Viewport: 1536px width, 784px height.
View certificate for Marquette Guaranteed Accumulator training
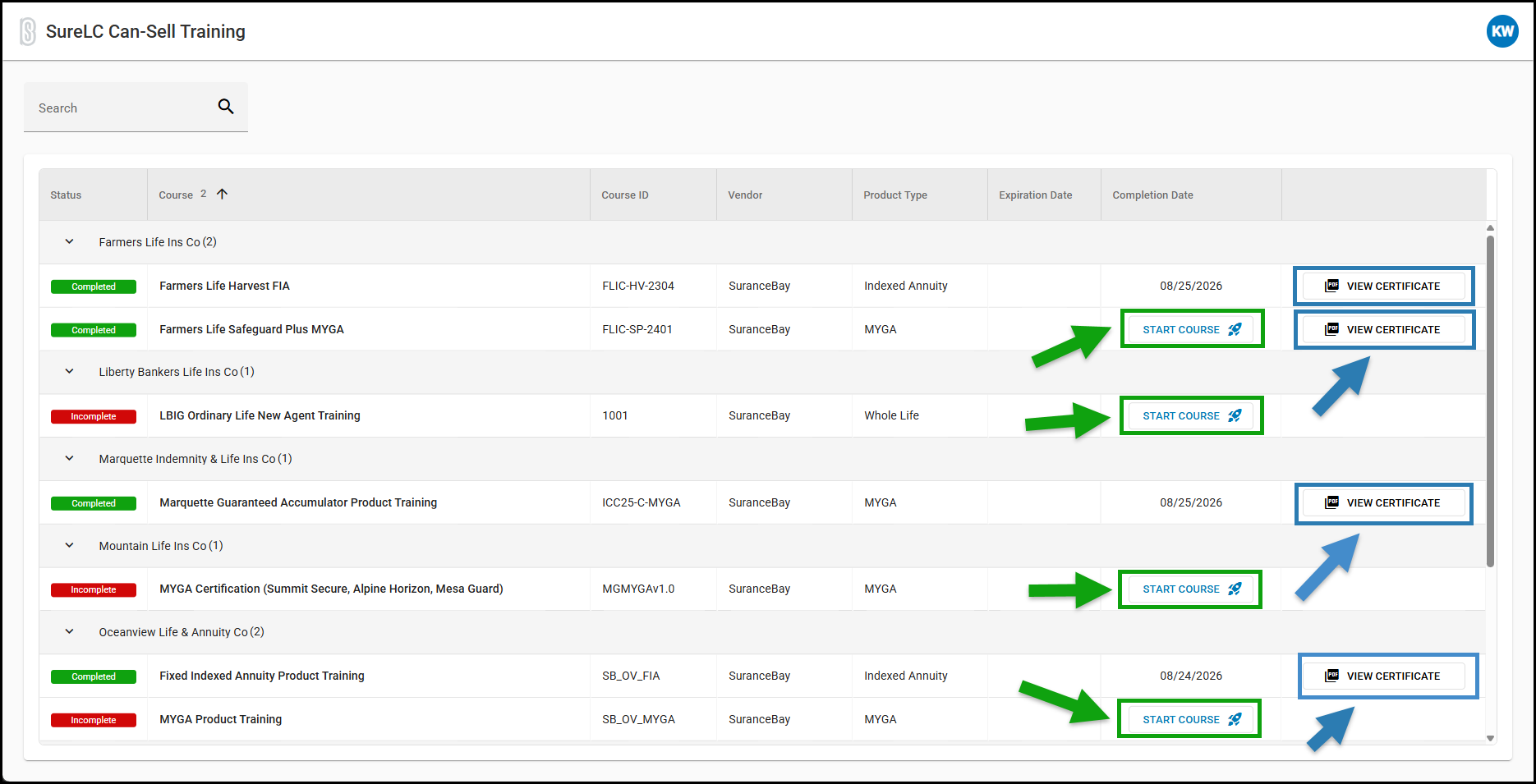(1383, 502)
